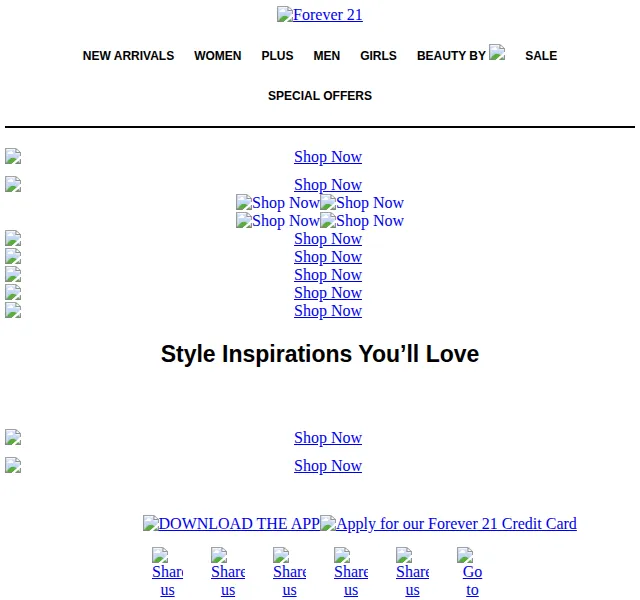Open bottom-left Shop Now image in the grid
640x600 pixels.
coord(278,220)
